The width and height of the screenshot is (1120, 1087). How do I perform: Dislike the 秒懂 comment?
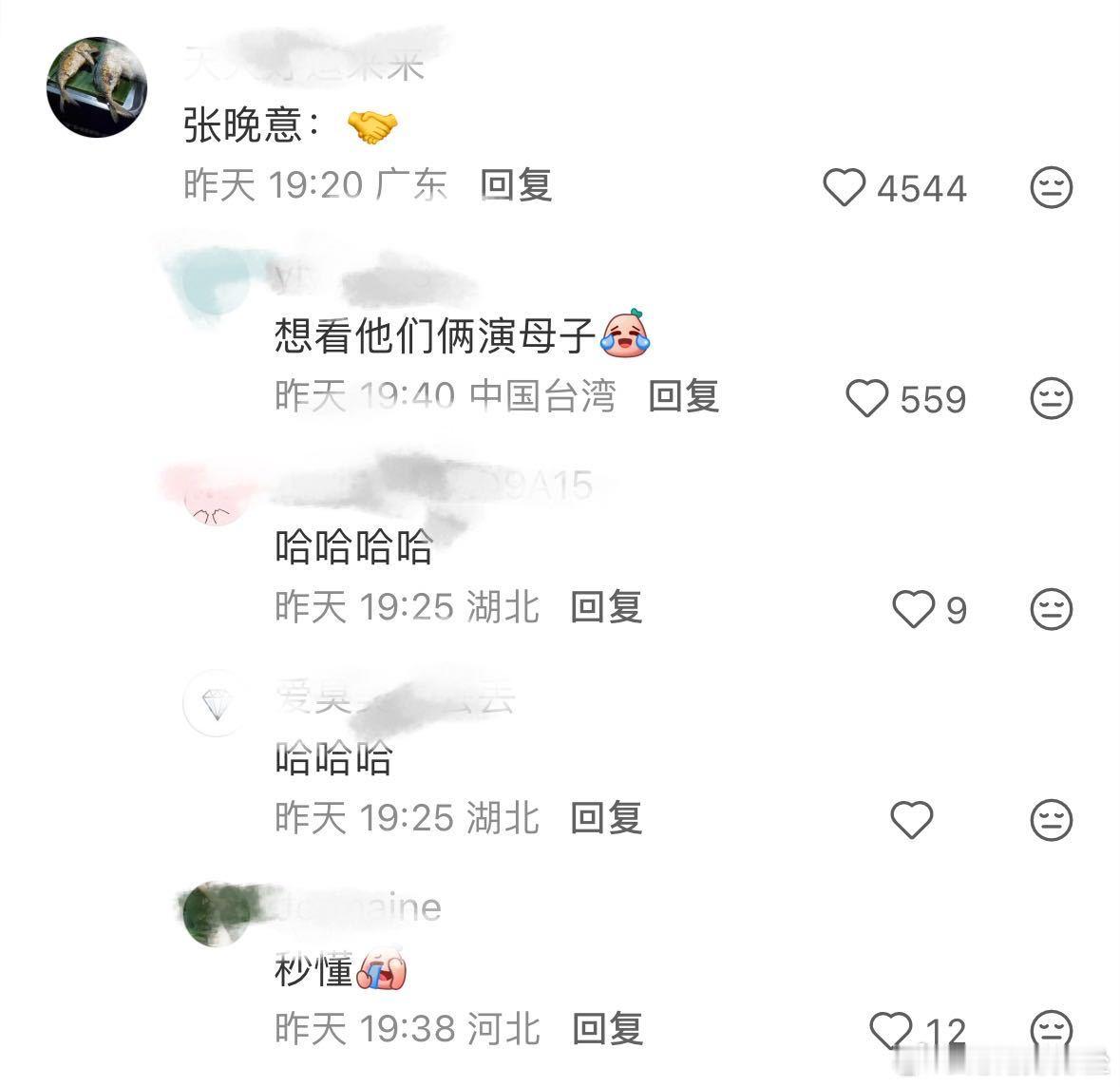coord(1052,1030)
